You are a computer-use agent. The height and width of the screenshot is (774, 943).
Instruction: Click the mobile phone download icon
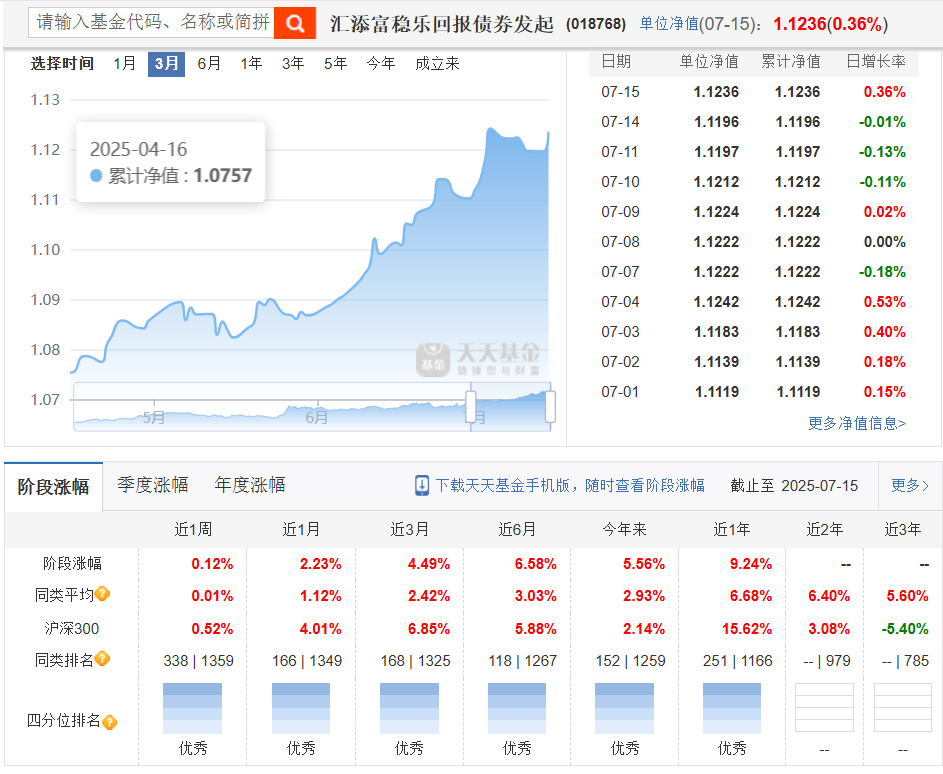click(422, 485)
